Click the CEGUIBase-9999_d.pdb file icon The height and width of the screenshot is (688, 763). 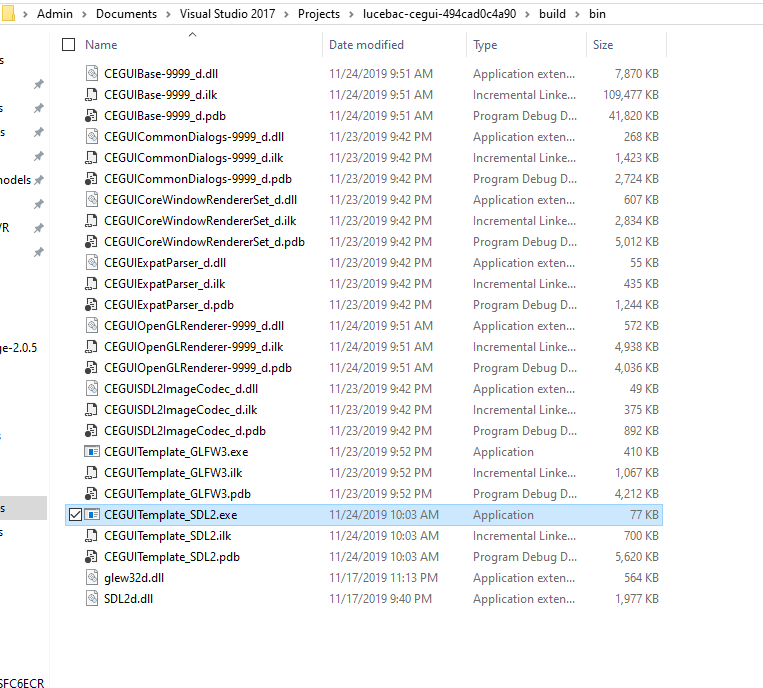[92, 116]
